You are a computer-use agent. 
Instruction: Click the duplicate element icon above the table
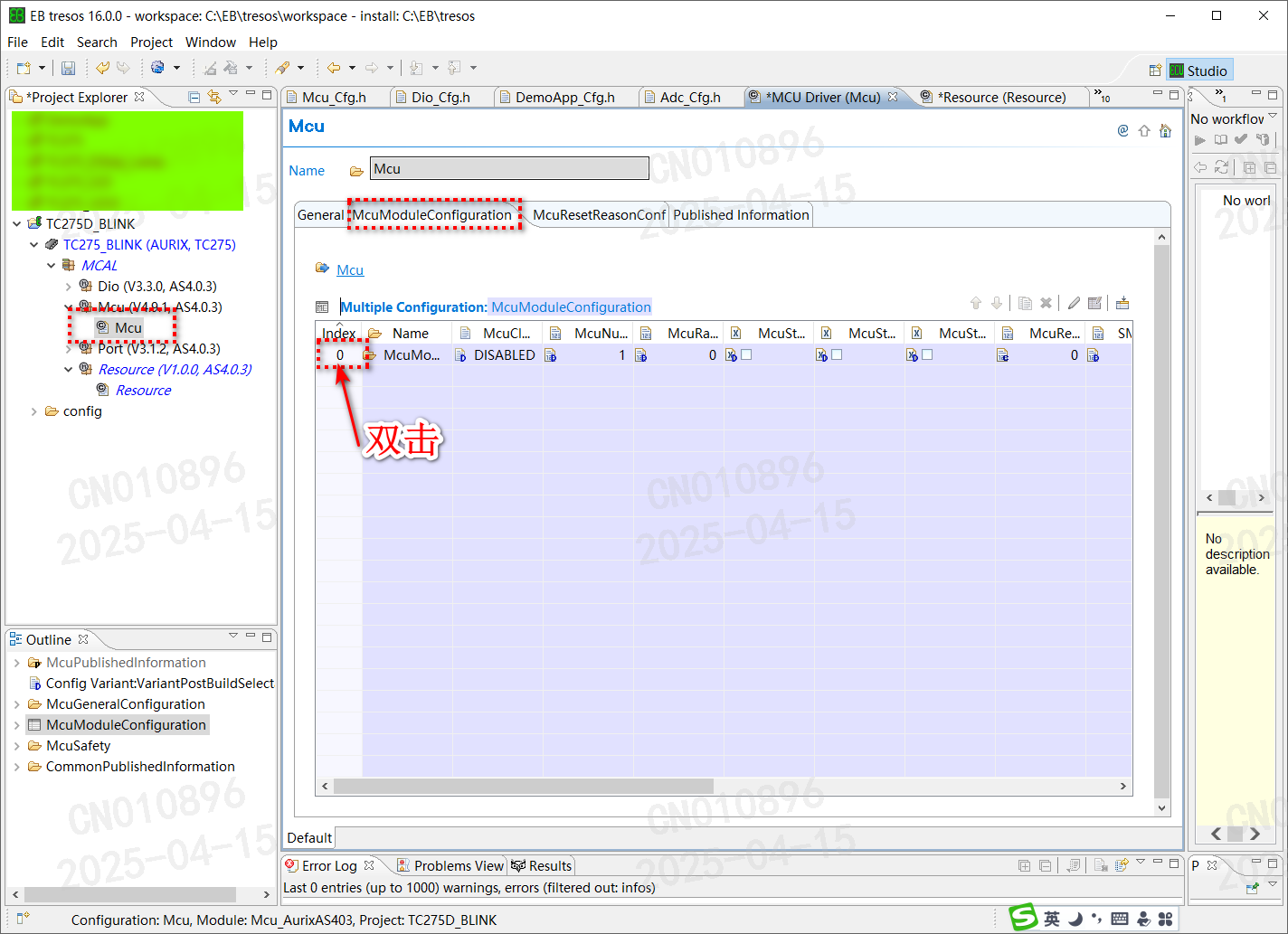pyautogui.click(x=1025, y=304)
